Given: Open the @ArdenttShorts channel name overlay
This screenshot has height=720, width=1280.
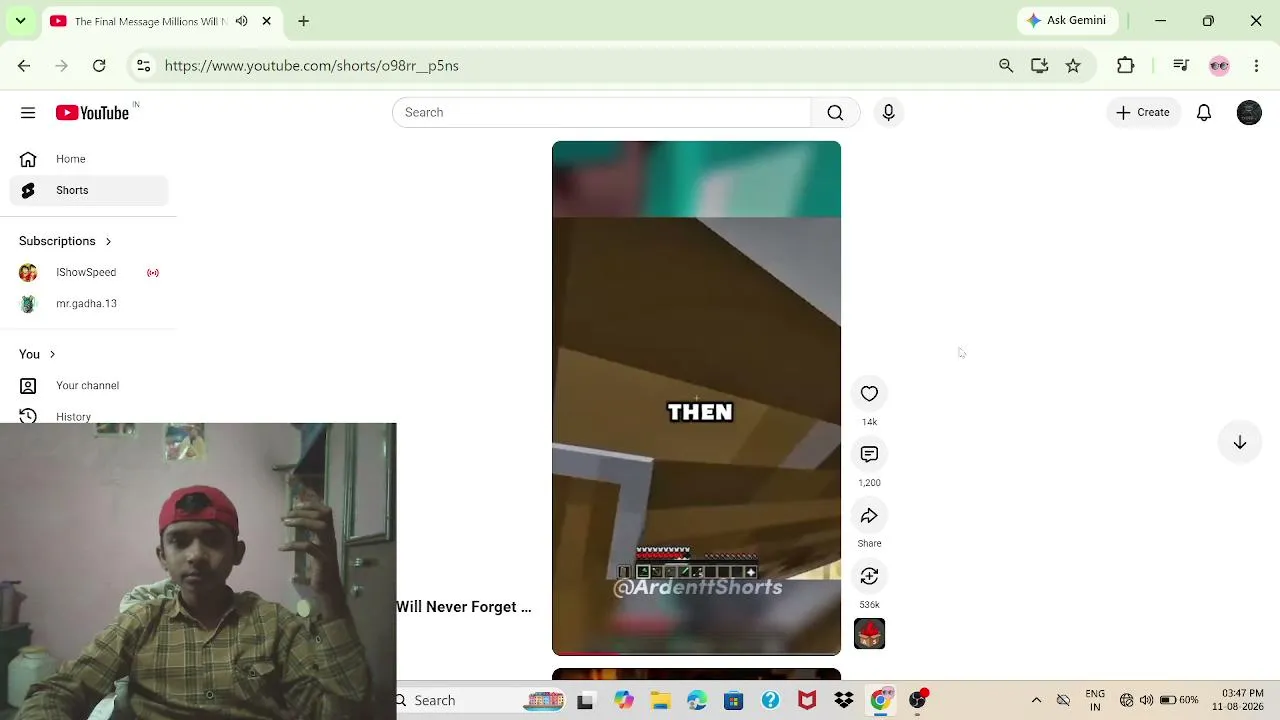Looking at the screenshot, I should tap(698, 587).
